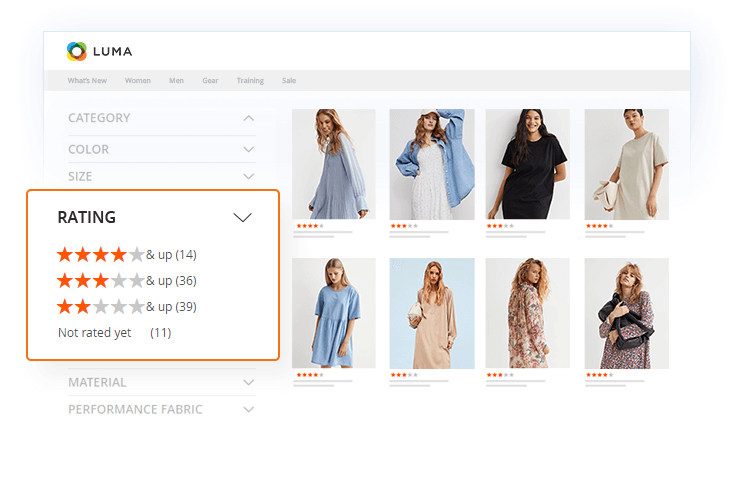Expand the Size filter section
Viewport: 735px width, 489px height.
[x=249, y=176]
